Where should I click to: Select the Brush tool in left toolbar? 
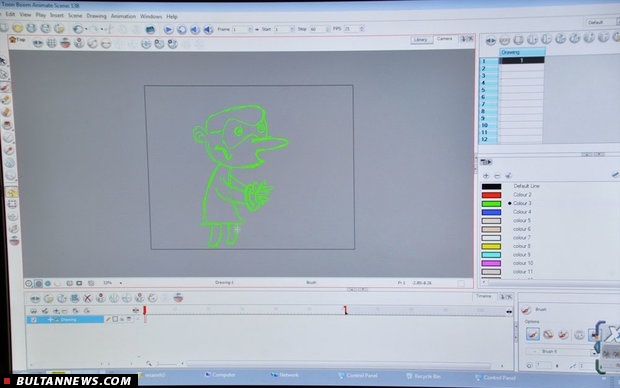coord(5,87)
